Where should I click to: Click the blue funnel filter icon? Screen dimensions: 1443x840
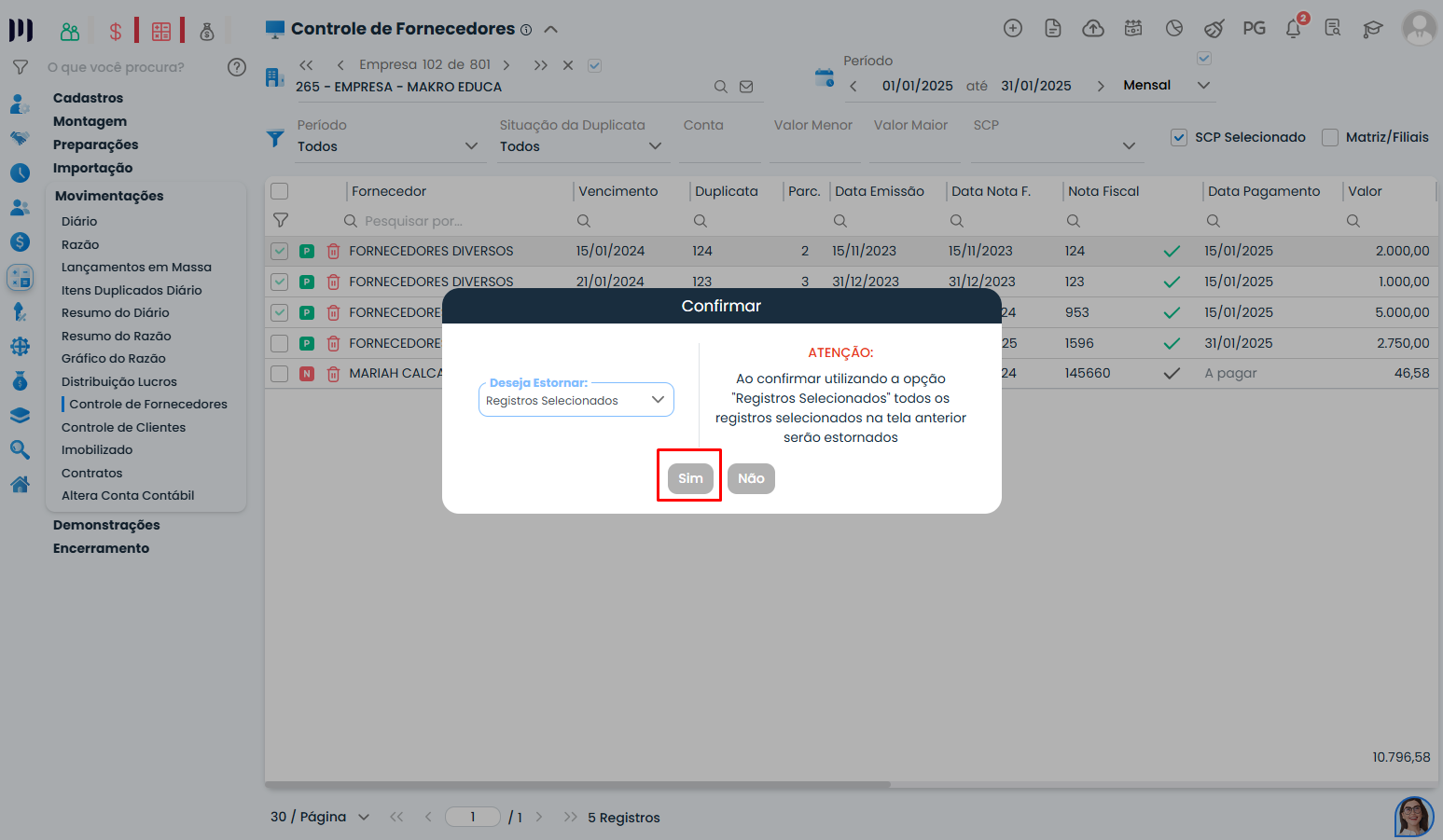point(275,138)
